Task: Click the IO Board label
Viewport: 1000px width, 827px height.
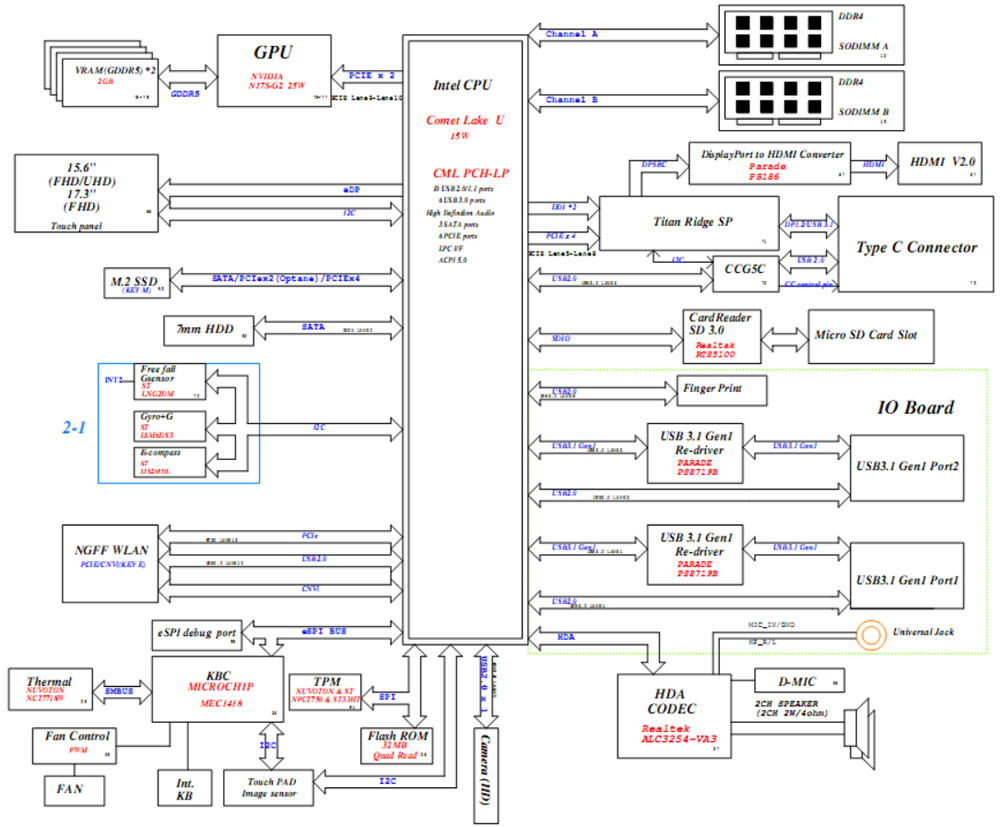Action: click(916, 407)
